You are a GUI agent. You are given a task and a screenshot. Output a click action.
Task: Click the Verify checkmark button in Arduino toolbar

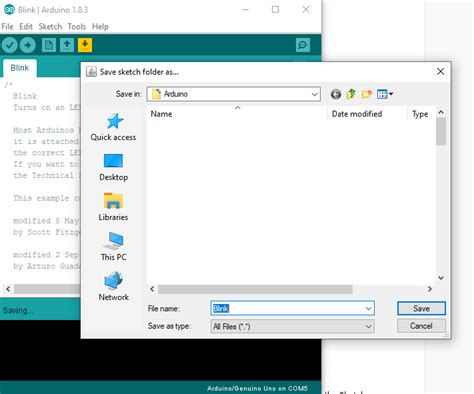(9, 45)
